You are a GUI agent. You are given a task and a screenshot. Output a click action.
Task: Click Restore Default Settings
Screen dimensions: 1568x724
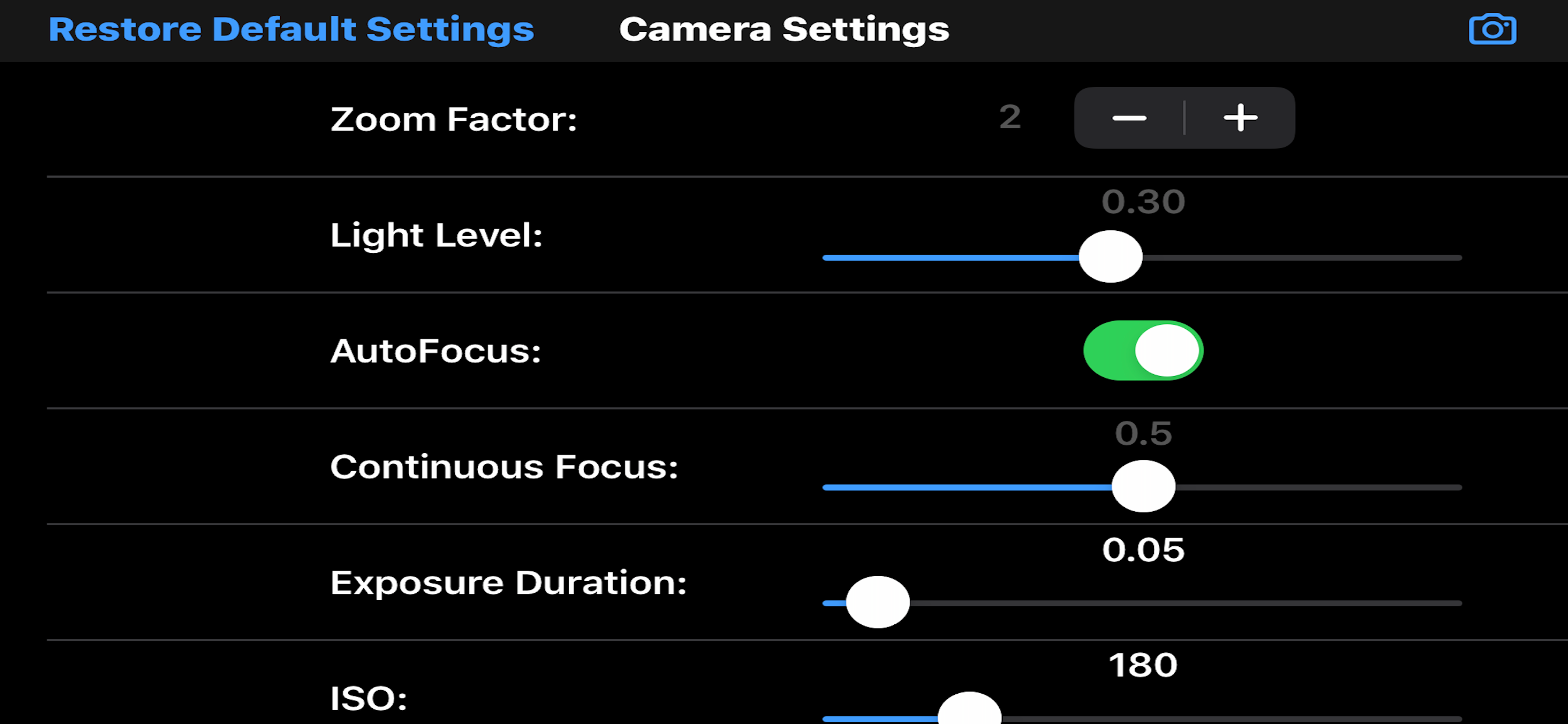click(x=291, y=29)
